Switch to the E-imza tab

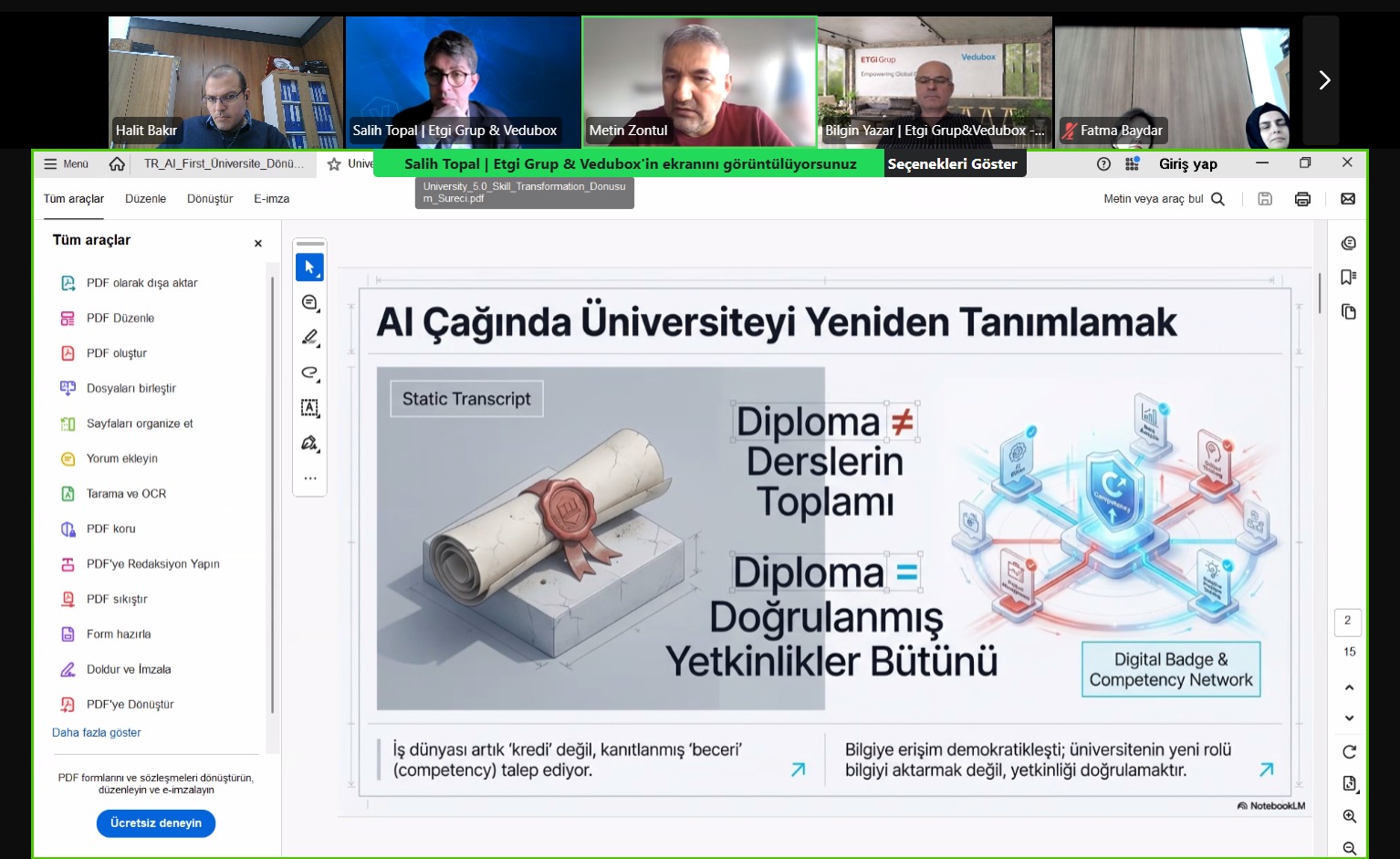point(271,199)
